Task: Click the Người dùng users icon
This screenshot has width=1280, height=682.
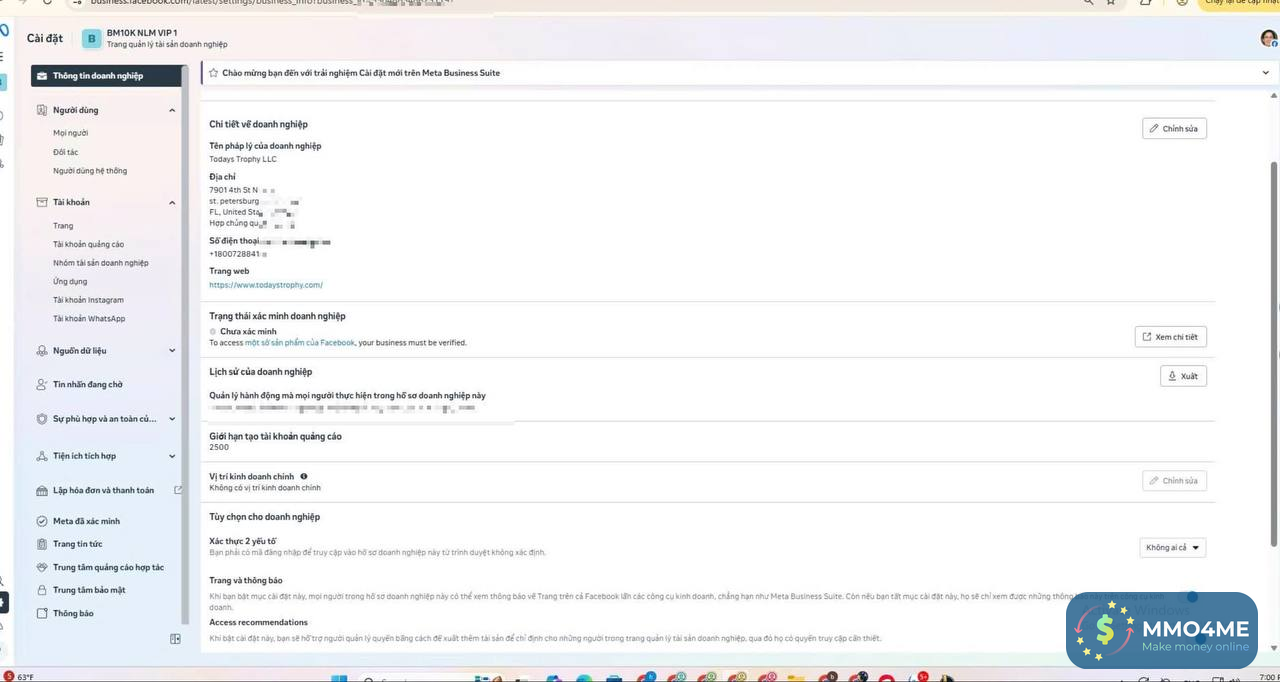Action: pos(42,110)
